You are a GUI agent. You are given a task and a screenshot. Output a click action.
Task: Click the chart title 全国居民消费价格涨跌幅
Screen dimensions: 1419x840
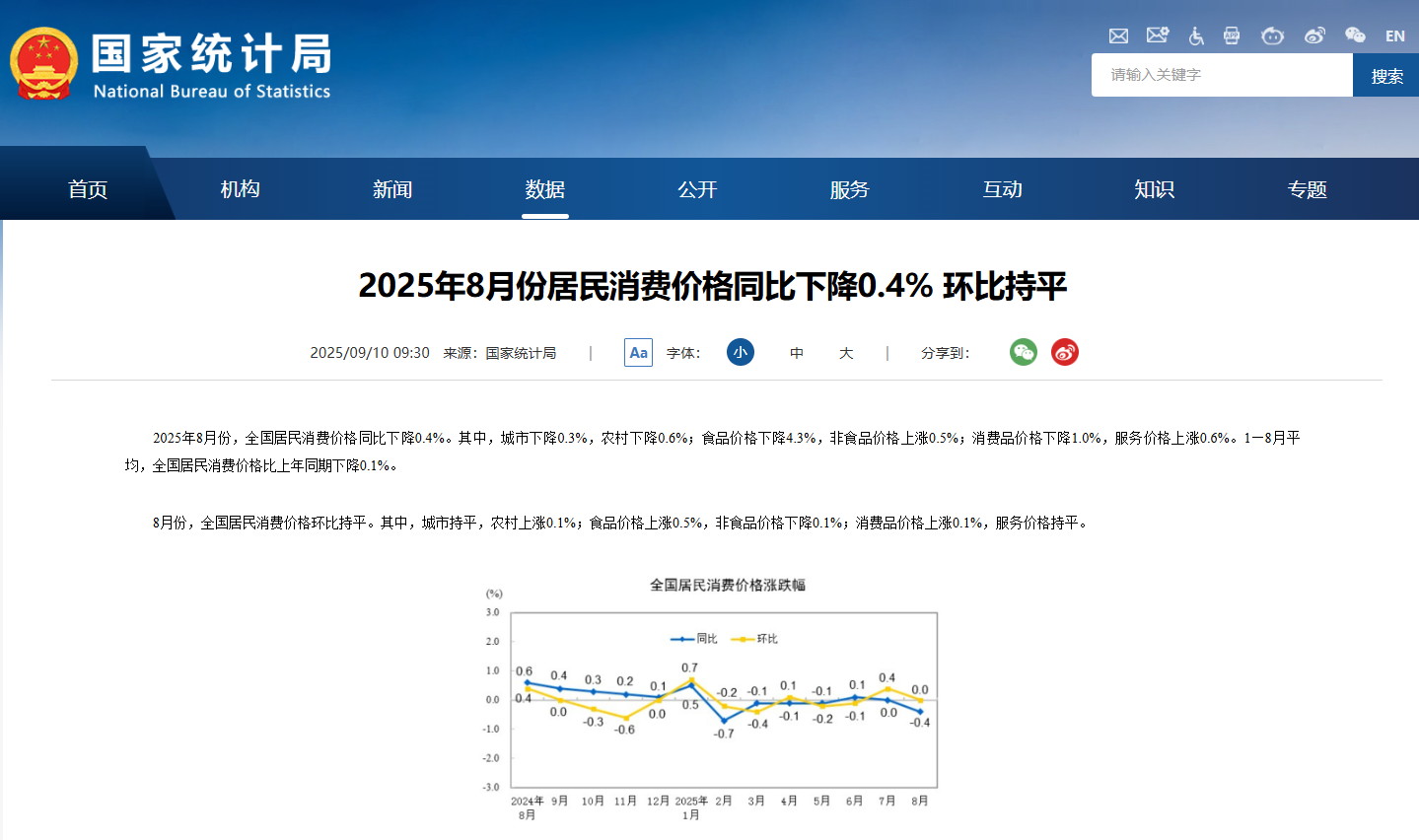(x=728, y=585)
